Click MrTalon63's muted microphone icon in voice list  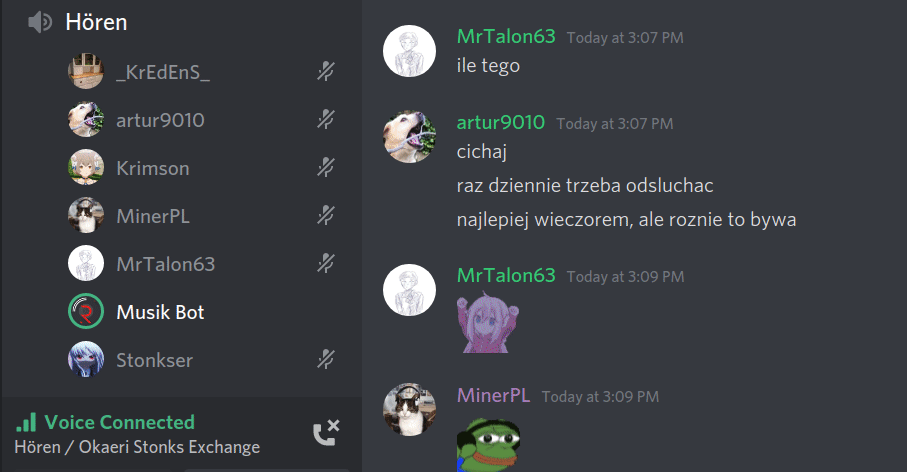tap(326, 264)
